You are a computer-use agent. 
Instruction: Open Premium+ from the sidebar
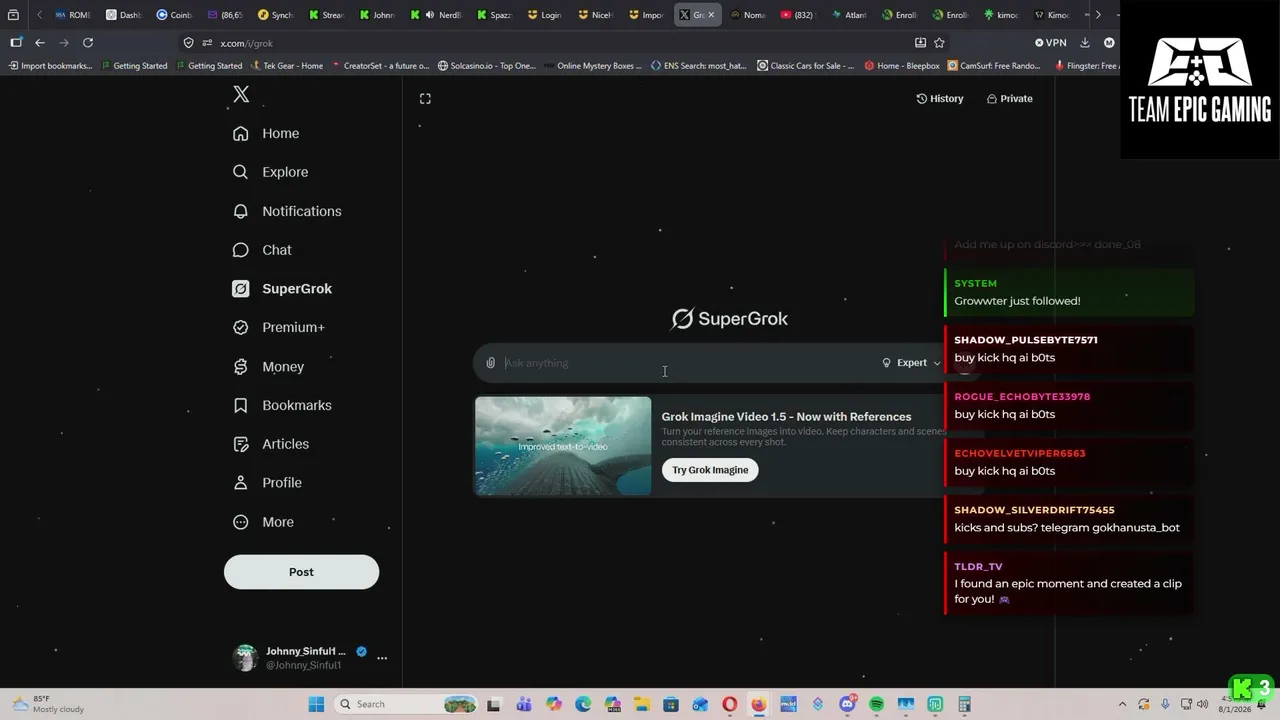point(278,327)
